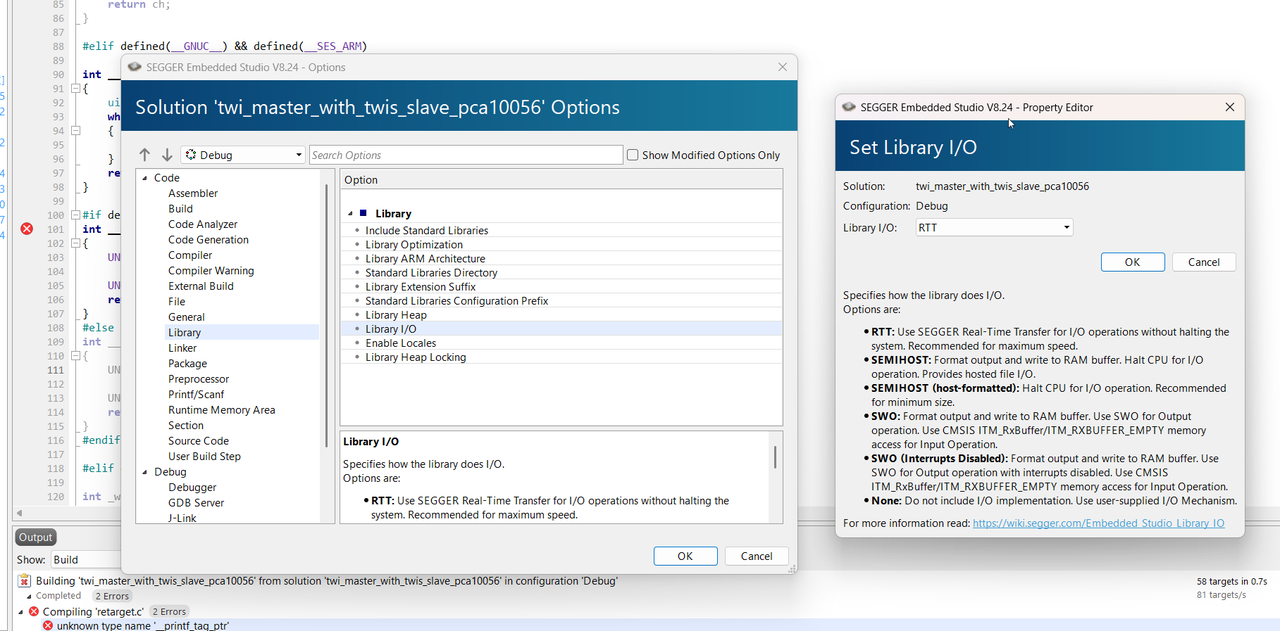The image size is (1280, 631).
Task: Select Package category in tree
Action: point(188,364)
